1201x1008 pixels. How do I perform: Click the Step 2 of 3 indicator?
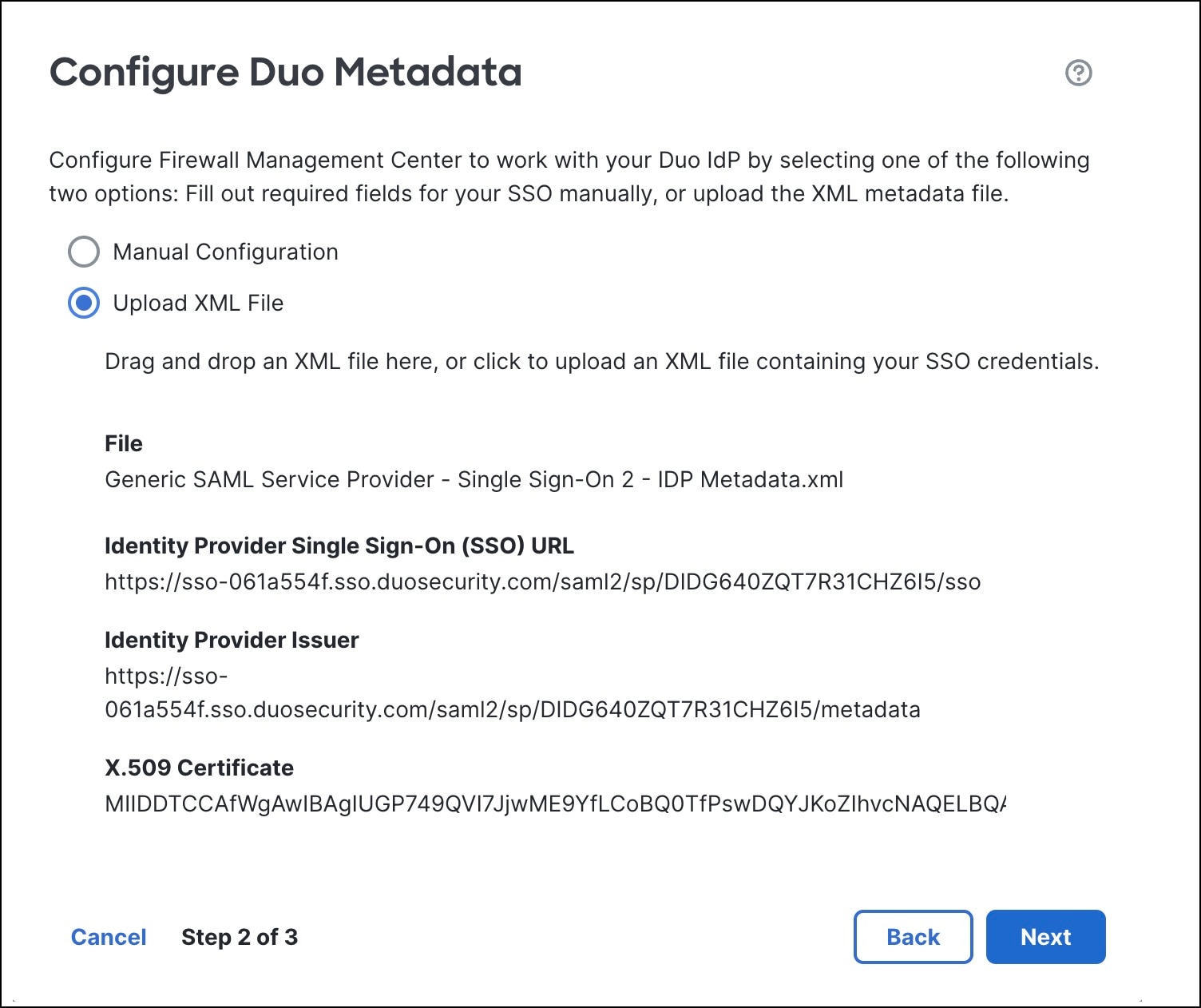pyautogui.click(x=240, y=937)
